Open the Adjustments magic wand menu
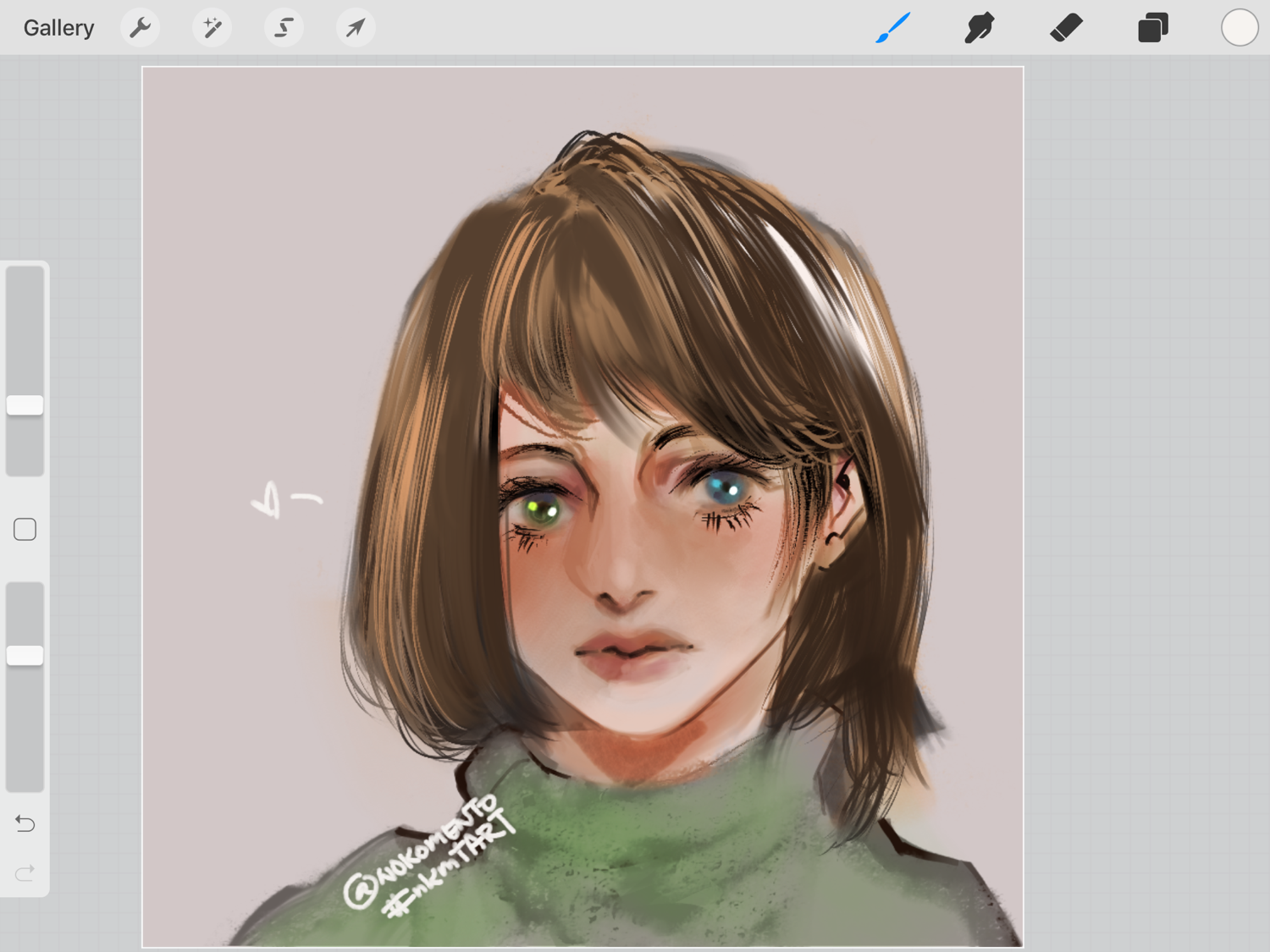Screen dimensions: 1270x952 (x=212, y=28)
